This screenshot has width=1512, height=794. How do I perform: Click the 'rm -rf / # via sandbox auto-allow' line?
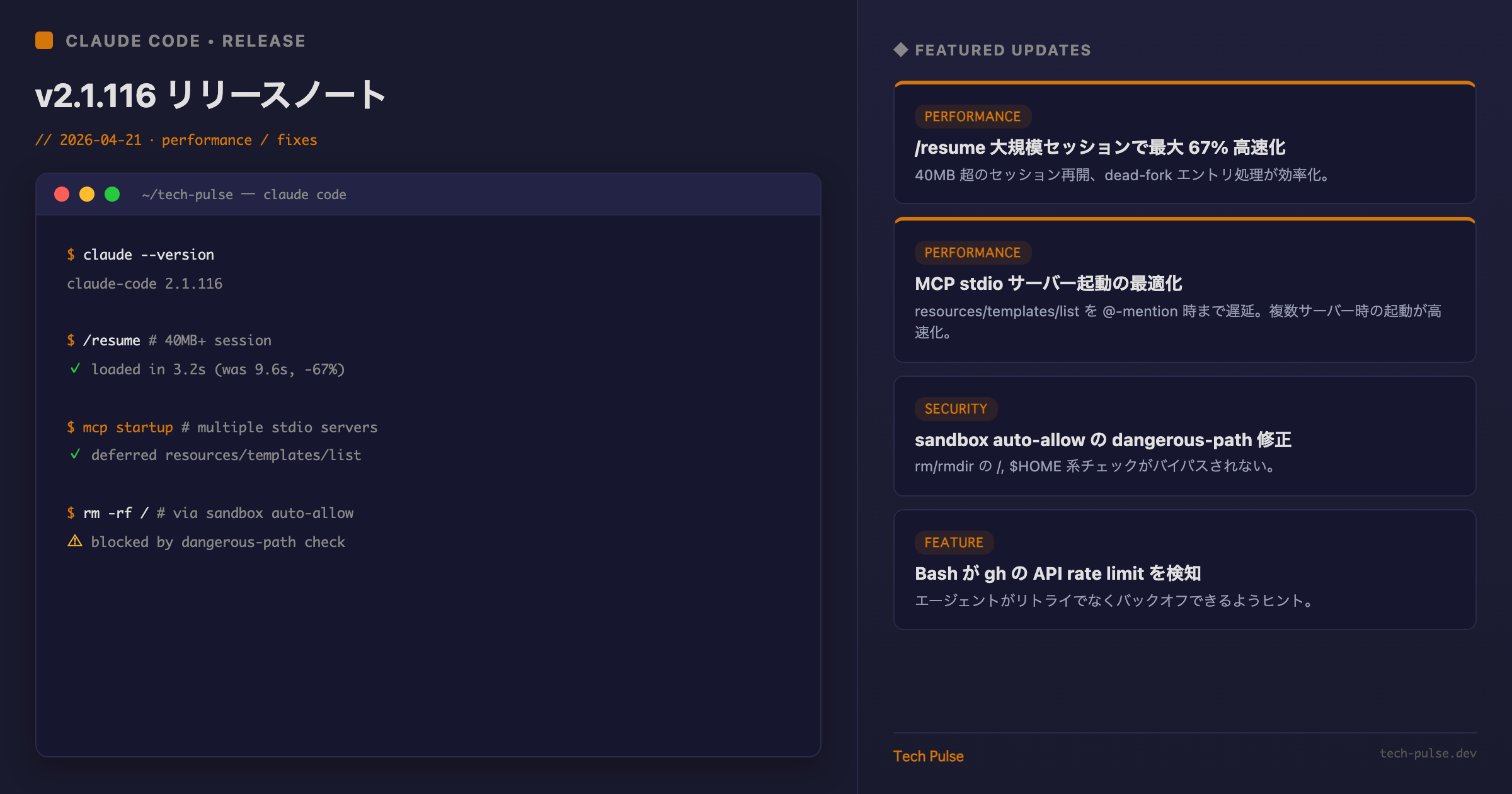(210, 513)
